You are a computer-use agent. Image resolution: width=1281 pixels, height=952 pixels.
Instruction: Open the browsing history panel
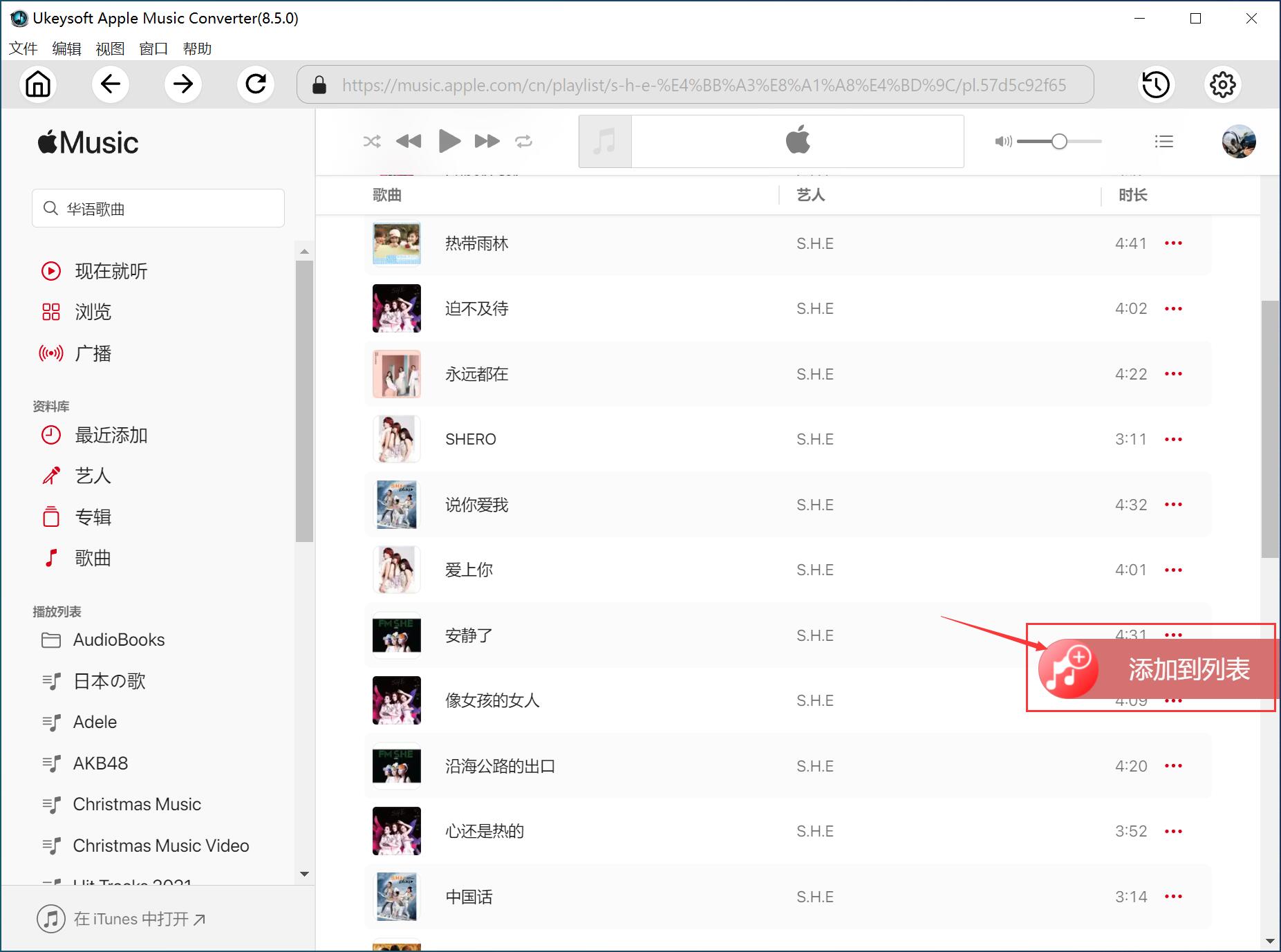[1154, 84]
